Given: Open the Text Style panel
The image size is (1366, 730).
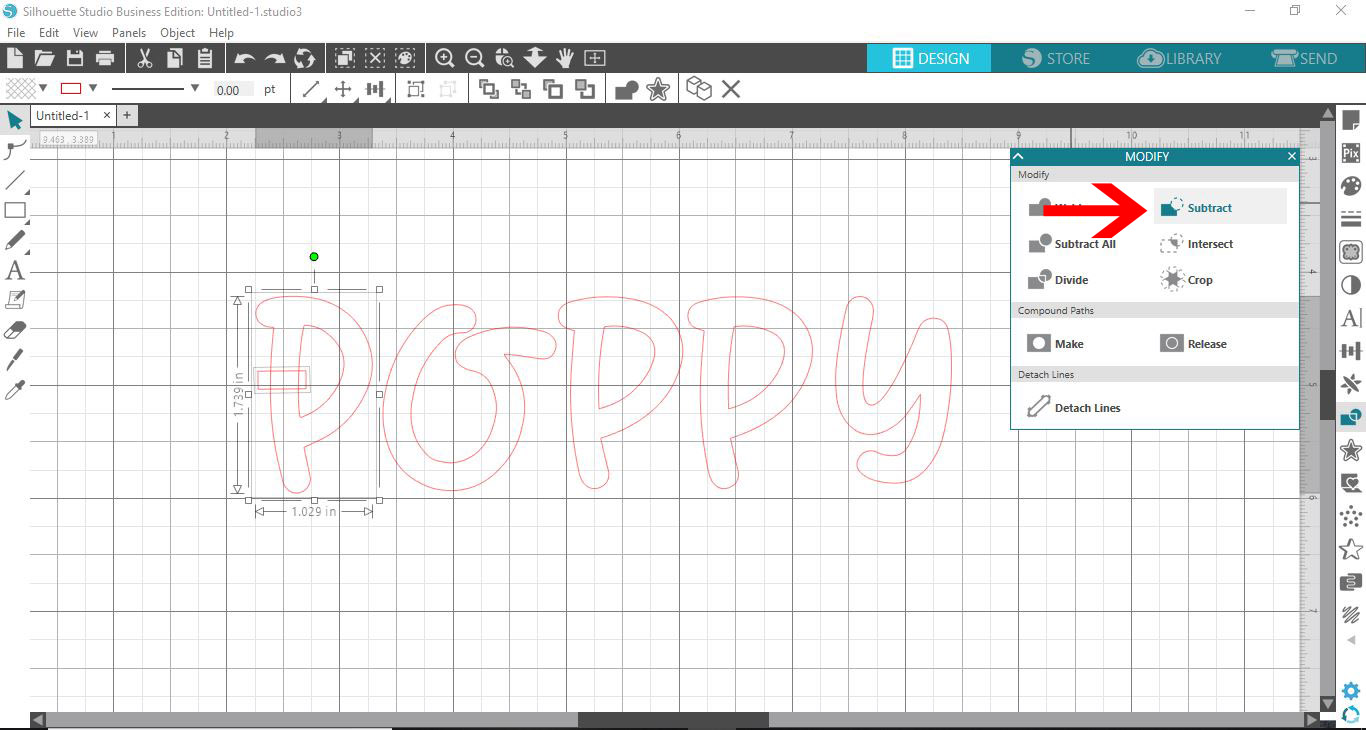Looking at the screenshot, I should click(1351, 318).
